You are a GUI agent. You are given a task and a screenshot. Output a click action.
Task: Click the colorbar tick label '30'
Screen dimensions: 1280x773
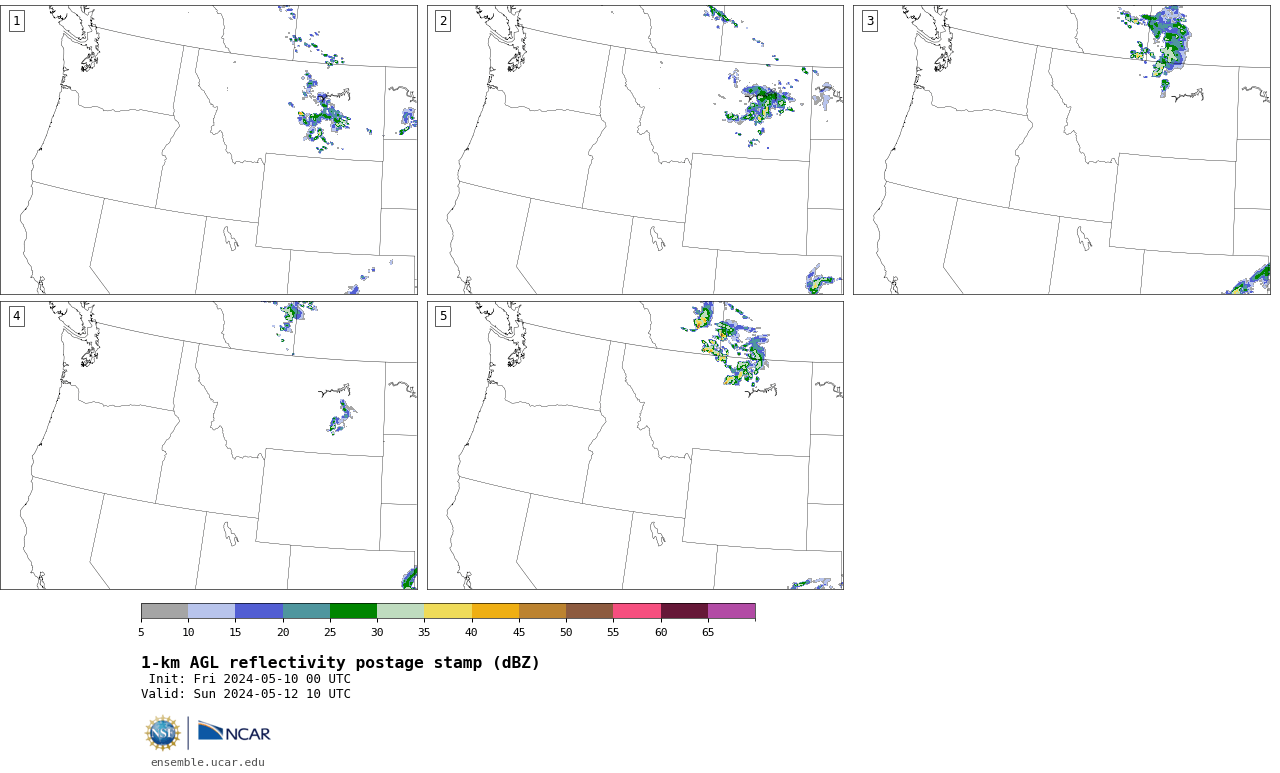[377, 632]
